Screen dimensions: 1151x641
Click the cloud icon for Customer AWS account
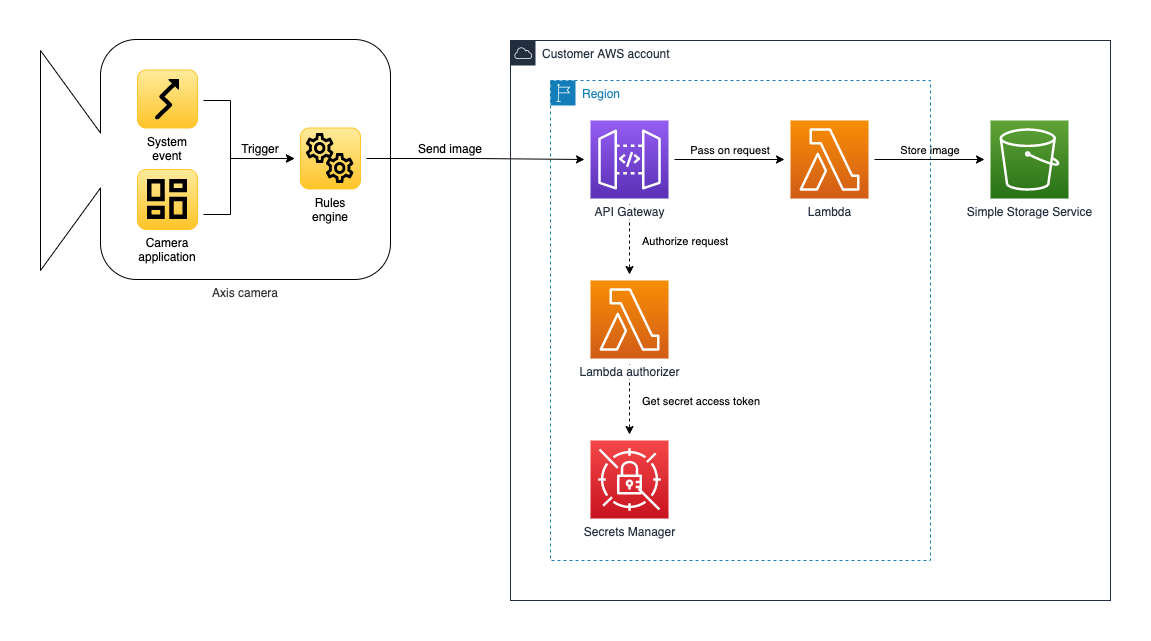tap(523, 54)
